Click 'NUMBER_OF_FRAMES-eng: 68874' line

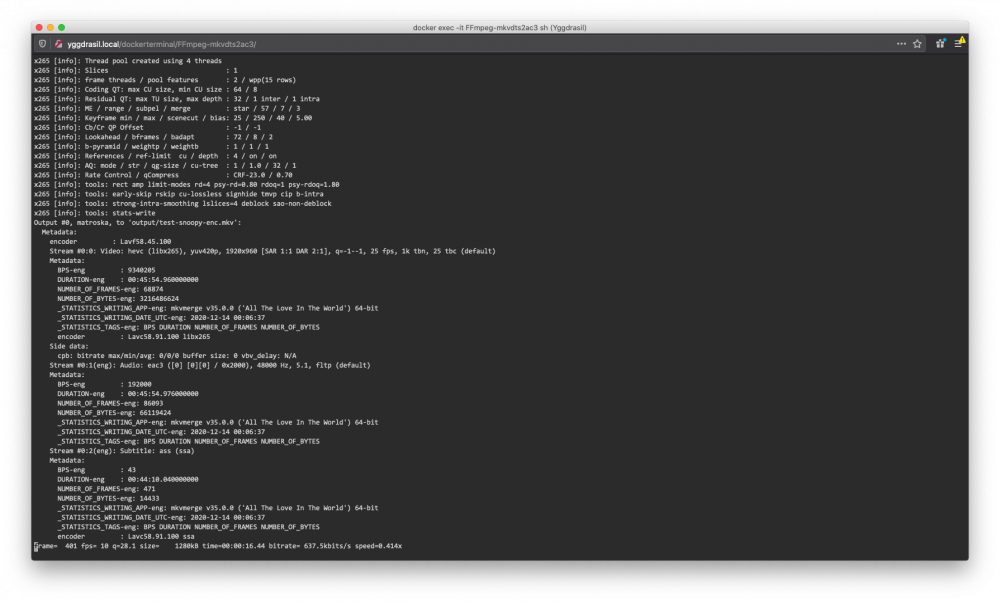coord(110,290)
